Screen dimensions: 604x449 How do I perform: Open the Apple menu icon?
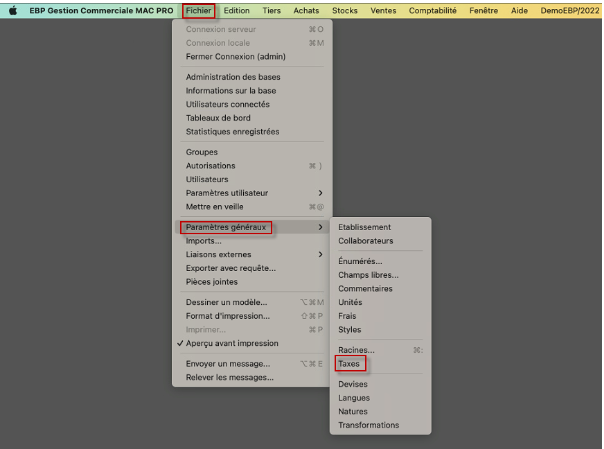(13, 10)
